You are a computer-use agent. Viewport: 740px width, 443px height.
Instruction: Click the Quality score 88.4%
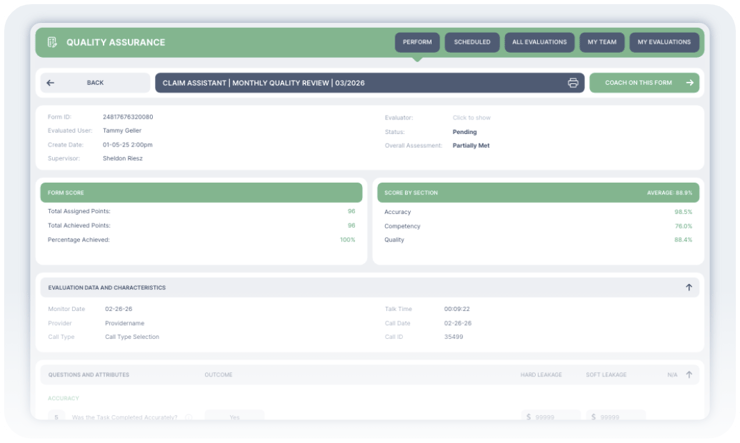click(x=683, y=240)
